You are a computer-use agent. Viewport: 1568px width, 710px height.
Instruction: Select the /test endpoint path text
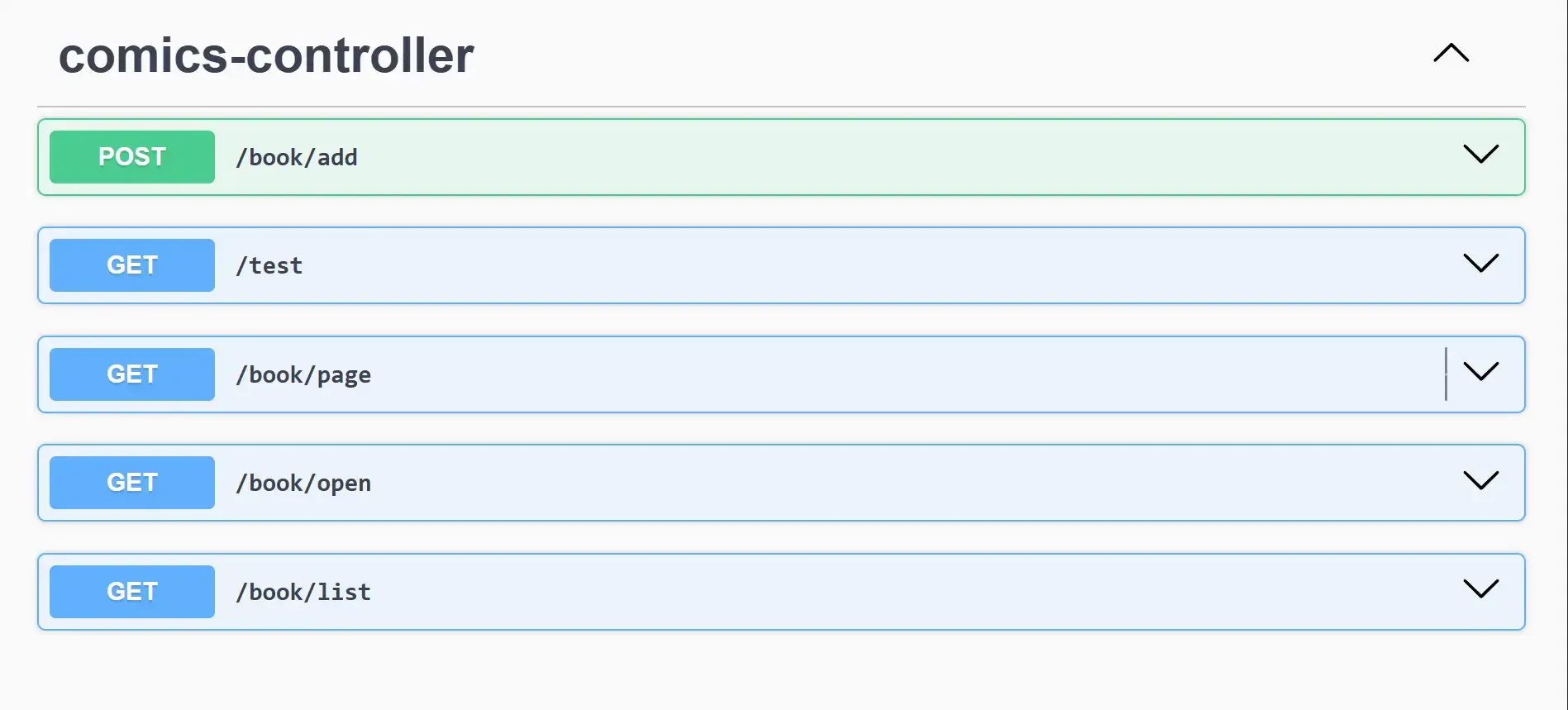coord(269,265)
